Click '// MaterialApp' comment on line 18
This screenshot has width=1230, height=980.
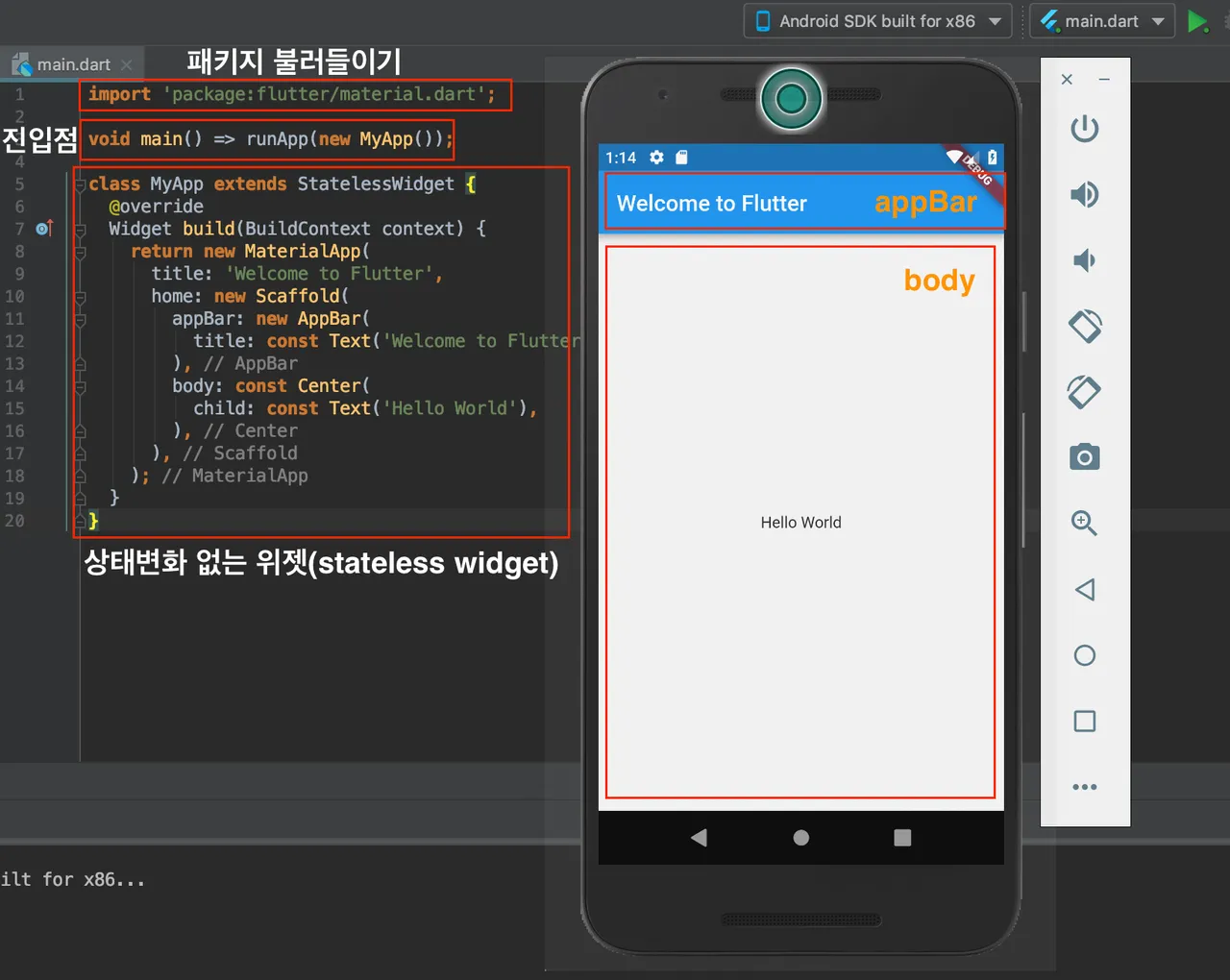click(235, 476)
